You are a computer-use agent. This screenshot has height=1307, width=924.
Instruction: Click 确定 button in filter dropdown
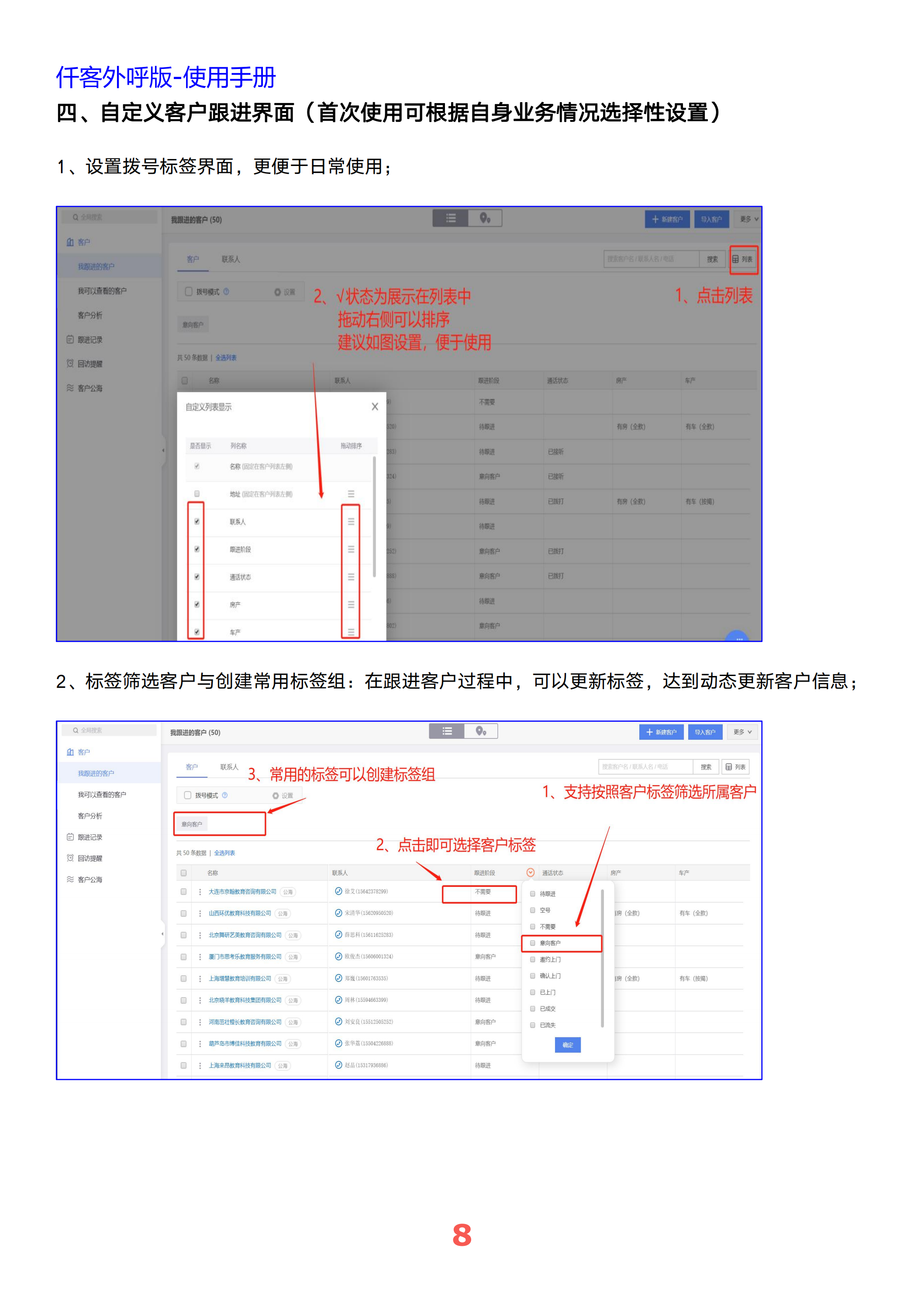click(x=568, y=1045)
